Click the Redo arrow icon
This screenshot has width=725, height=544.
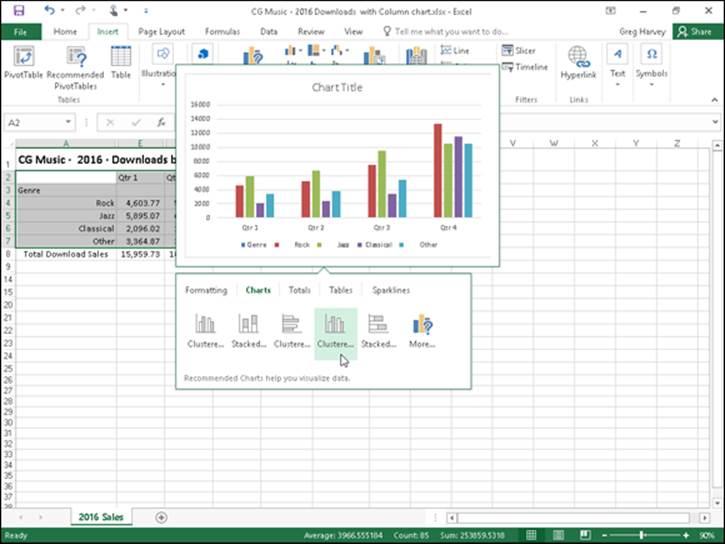click(x=80, y=10)
